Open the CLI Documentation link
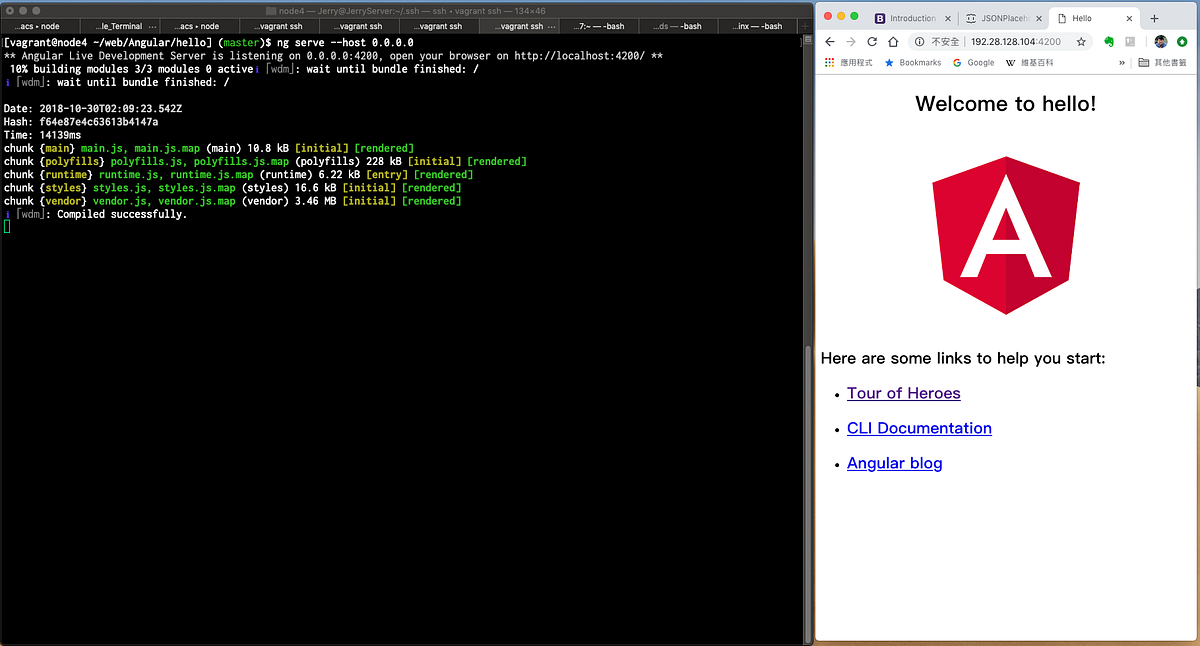Viewport: 1200px width, 646px height. click(919, 428)
